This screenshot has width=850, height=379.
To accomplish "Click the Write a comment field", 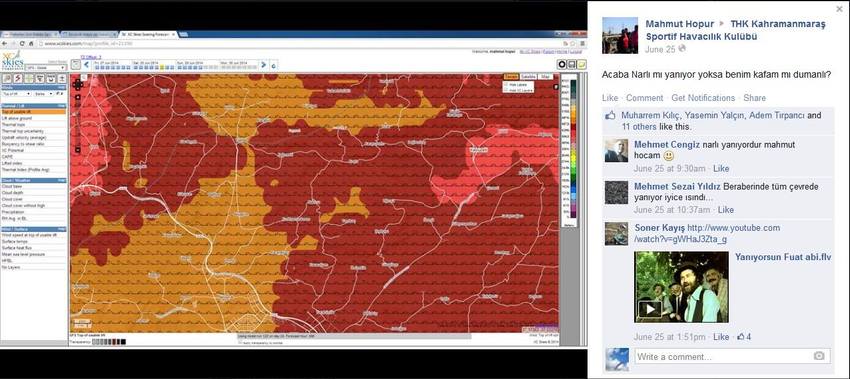I will point(732,356).
